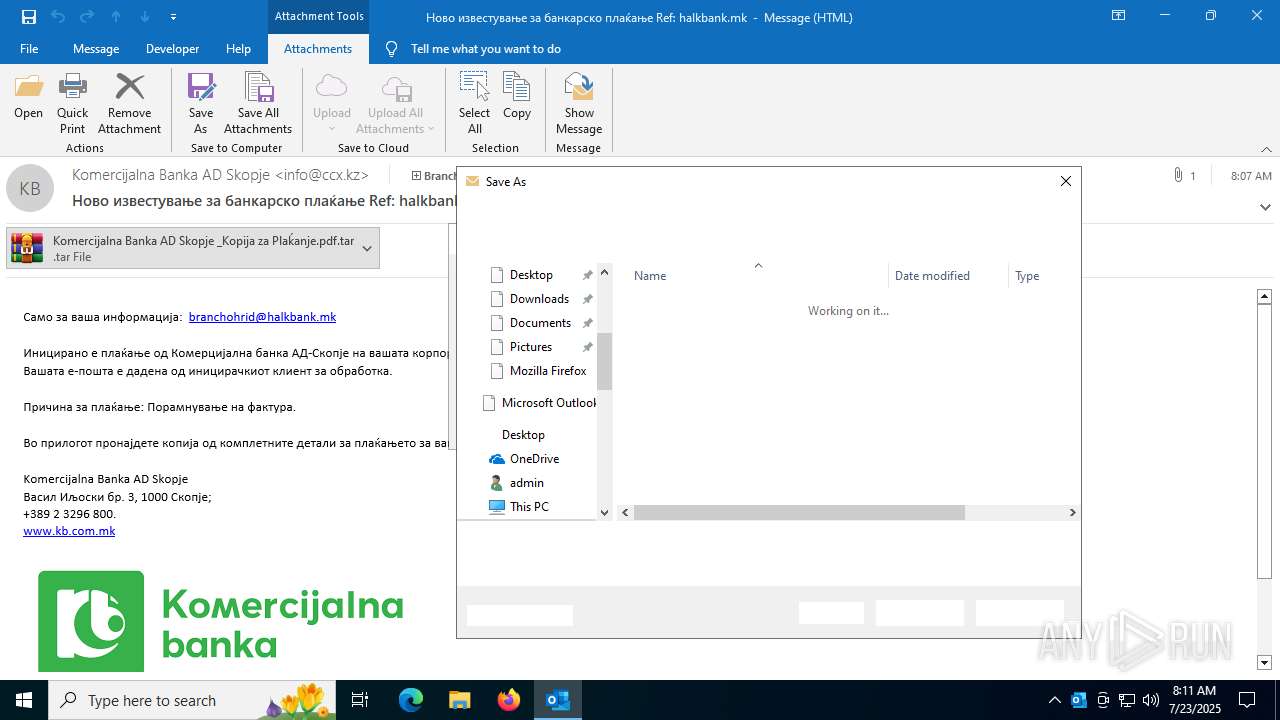
Task: Open the Quick Access Toolbar customize dropdown
Action: pos(173,17)
